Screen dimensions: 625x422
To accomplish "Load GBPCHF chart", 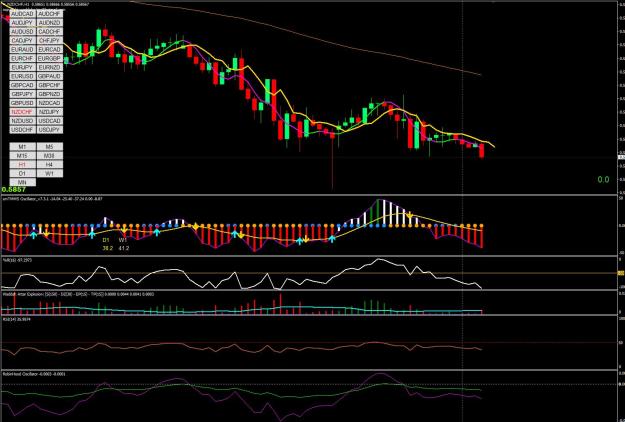I will (49, 85).
